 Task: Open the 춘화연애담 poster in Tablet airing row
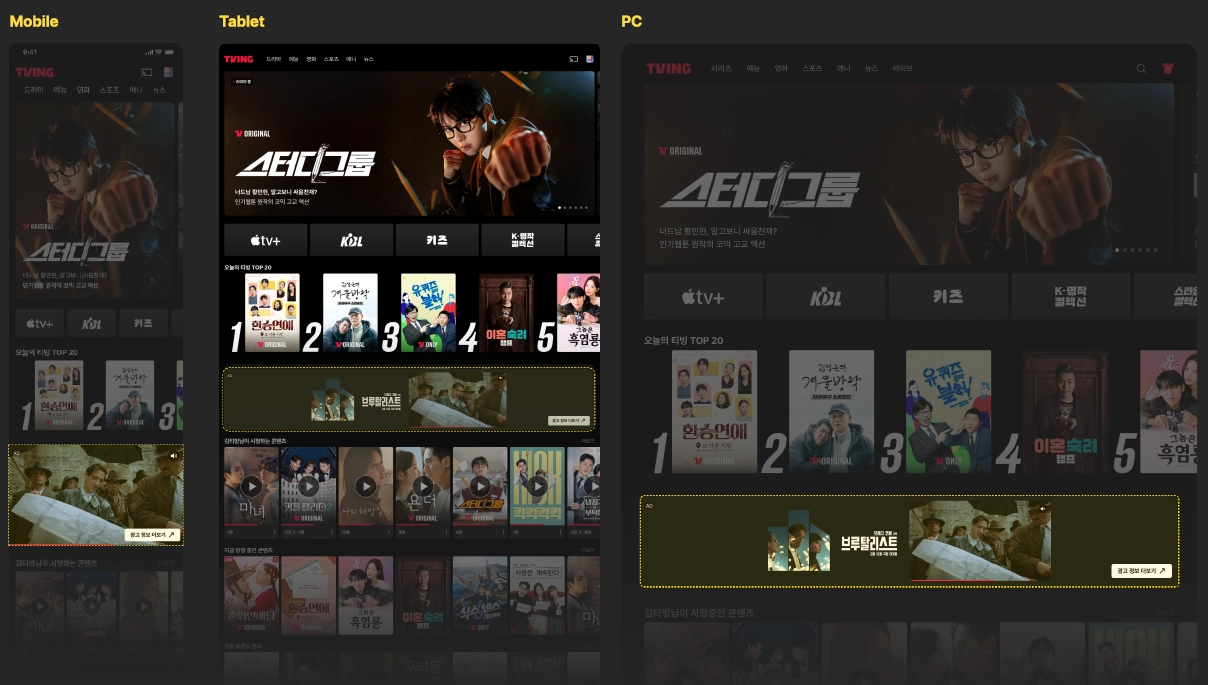[251, 596]
